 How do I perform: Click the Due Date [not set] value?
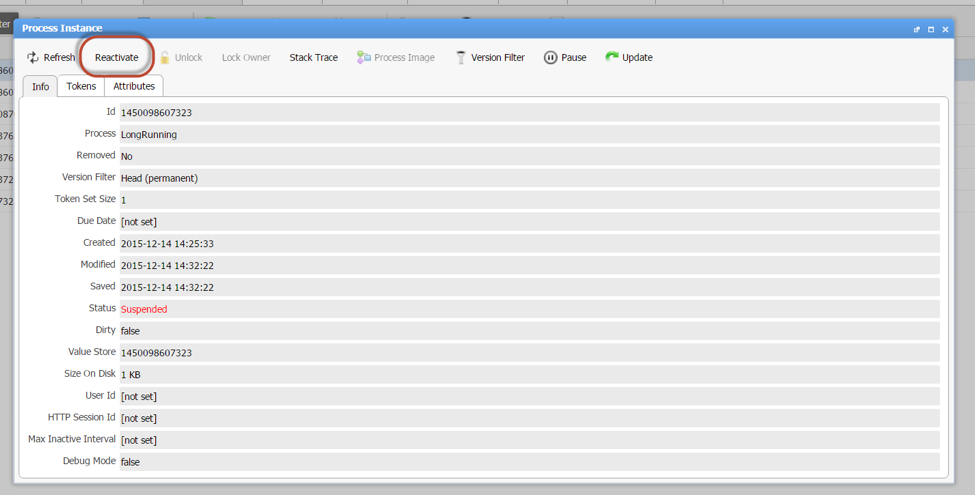tap(139, 222)
